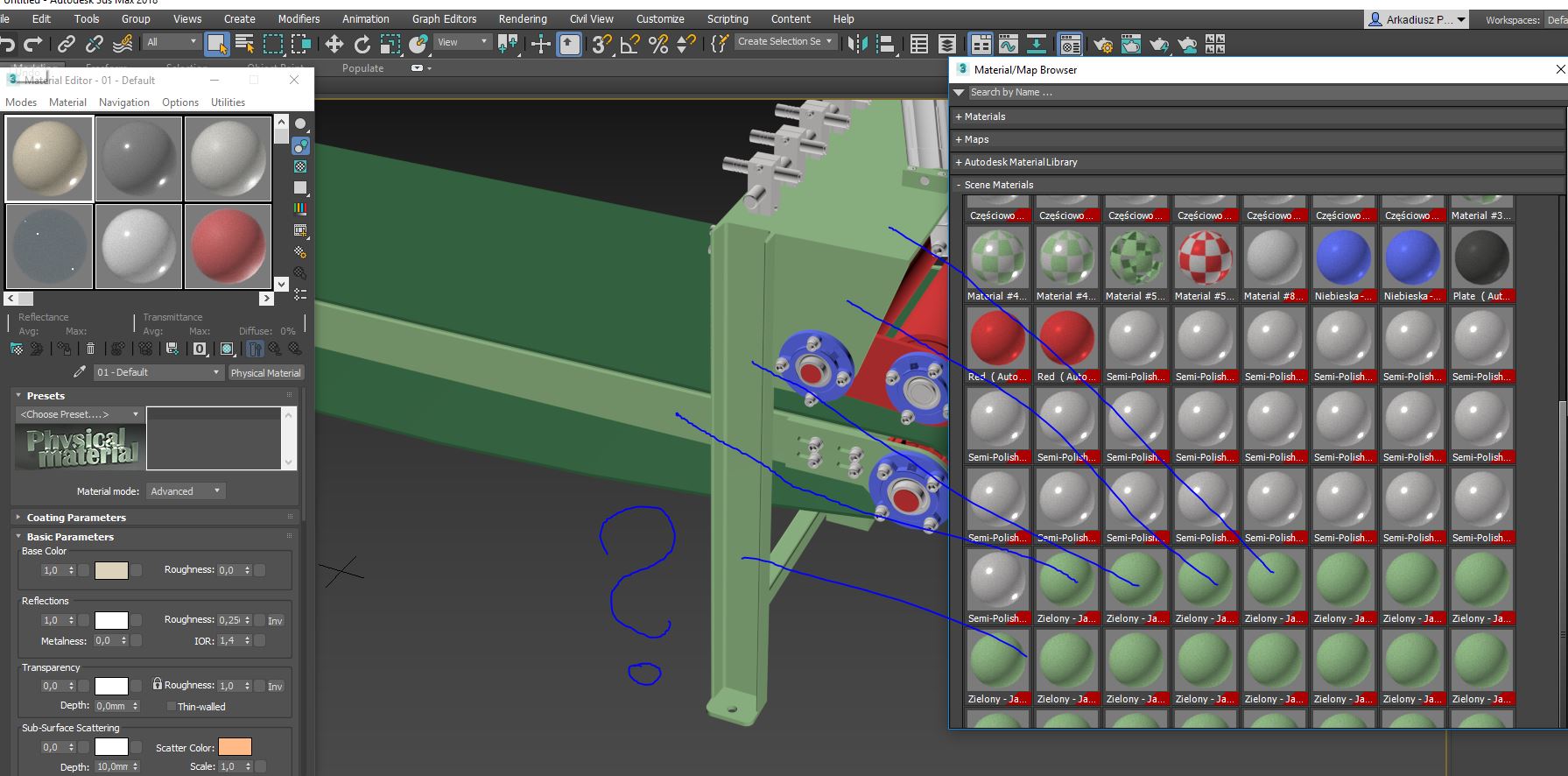Open the user account 'Arkadiusz P...' dropdown
The image size is (1568, 776).
[x=1417, y=19]
